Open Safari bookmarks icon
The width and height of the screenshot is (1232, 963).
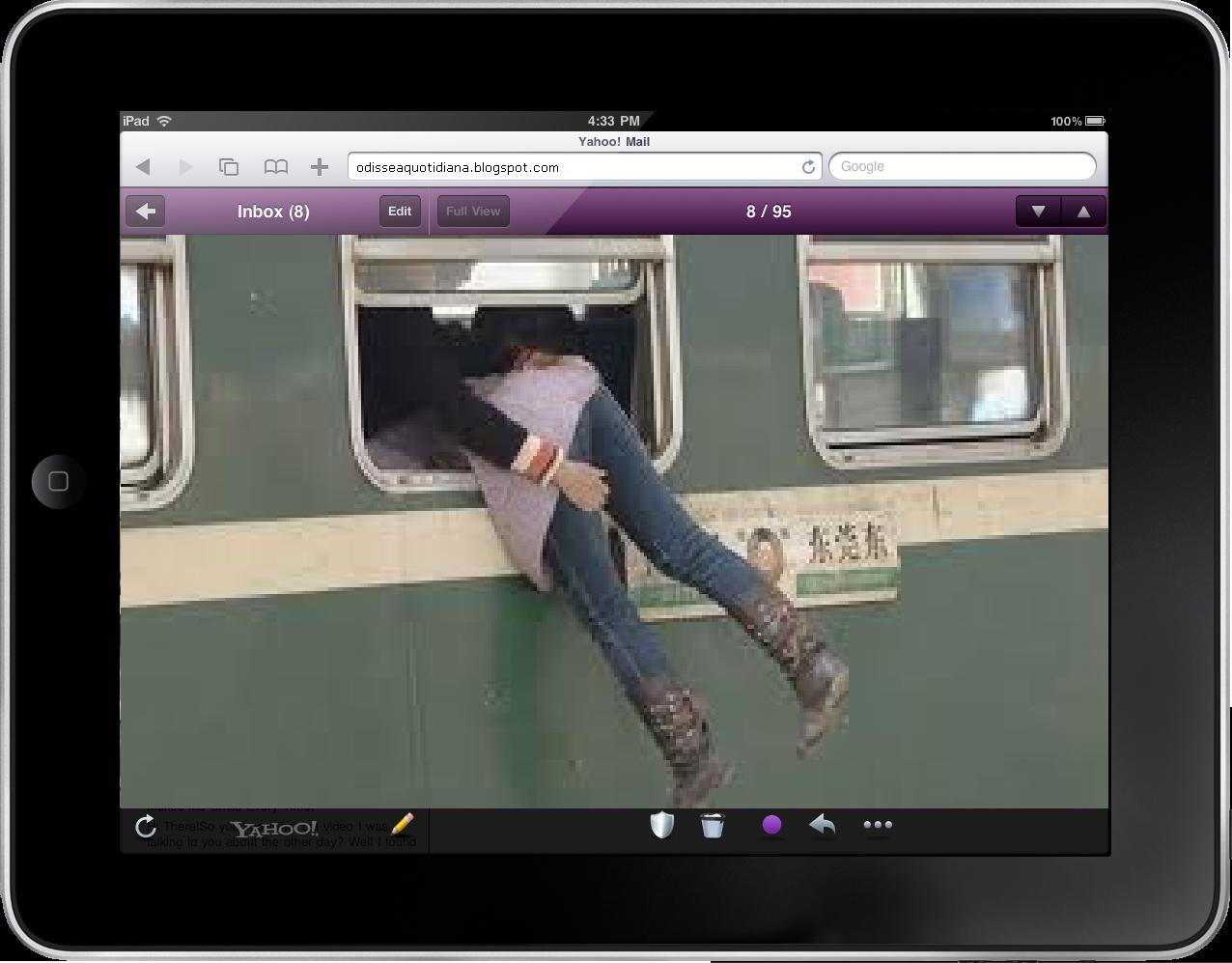[x=275, y=166]
